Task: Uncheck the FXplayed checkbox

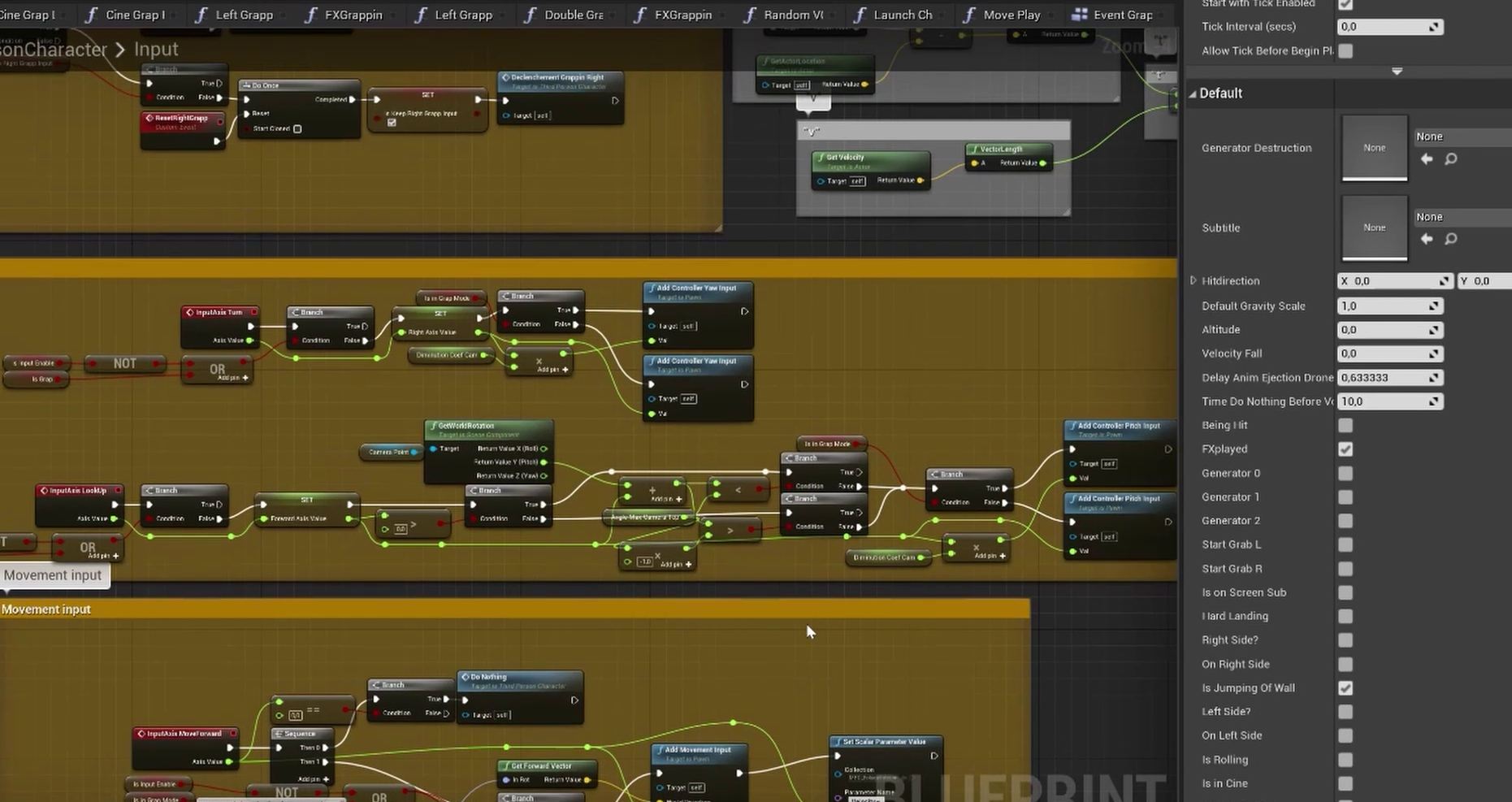Action: pos(1345,449)
